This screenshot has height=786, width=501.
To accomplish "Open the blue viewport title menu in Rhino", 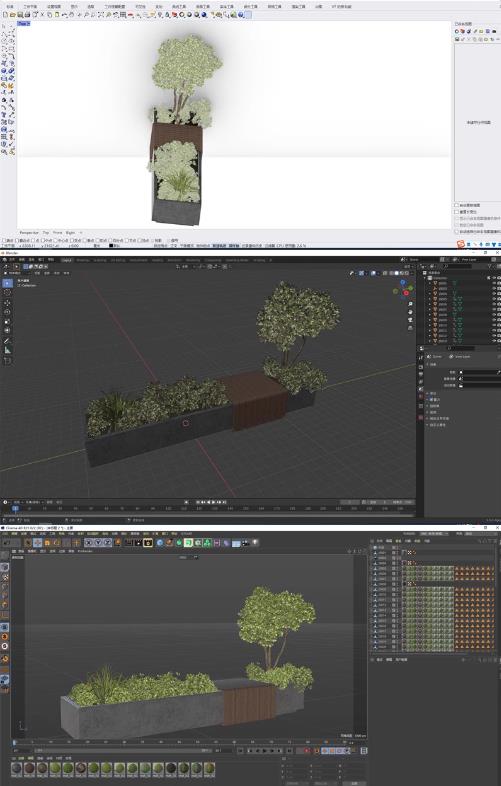I will click(x=24, y=23).
